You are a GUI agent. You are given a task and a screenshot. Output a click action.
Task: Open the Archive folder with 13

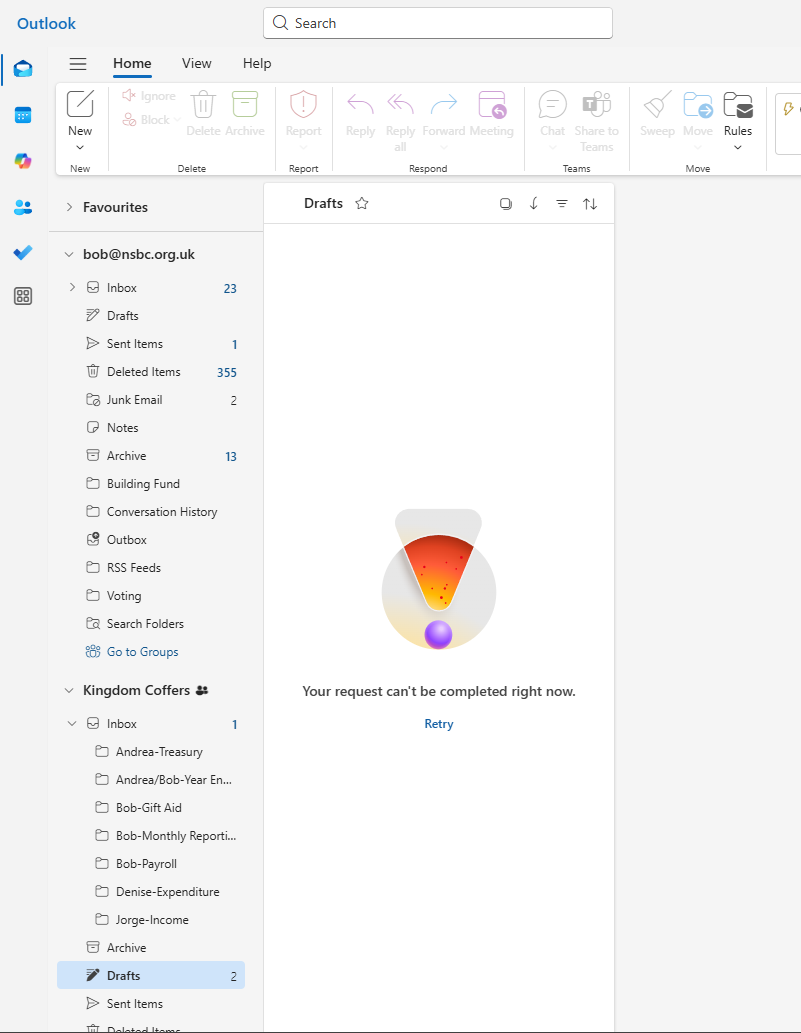[x=151, y=456]
